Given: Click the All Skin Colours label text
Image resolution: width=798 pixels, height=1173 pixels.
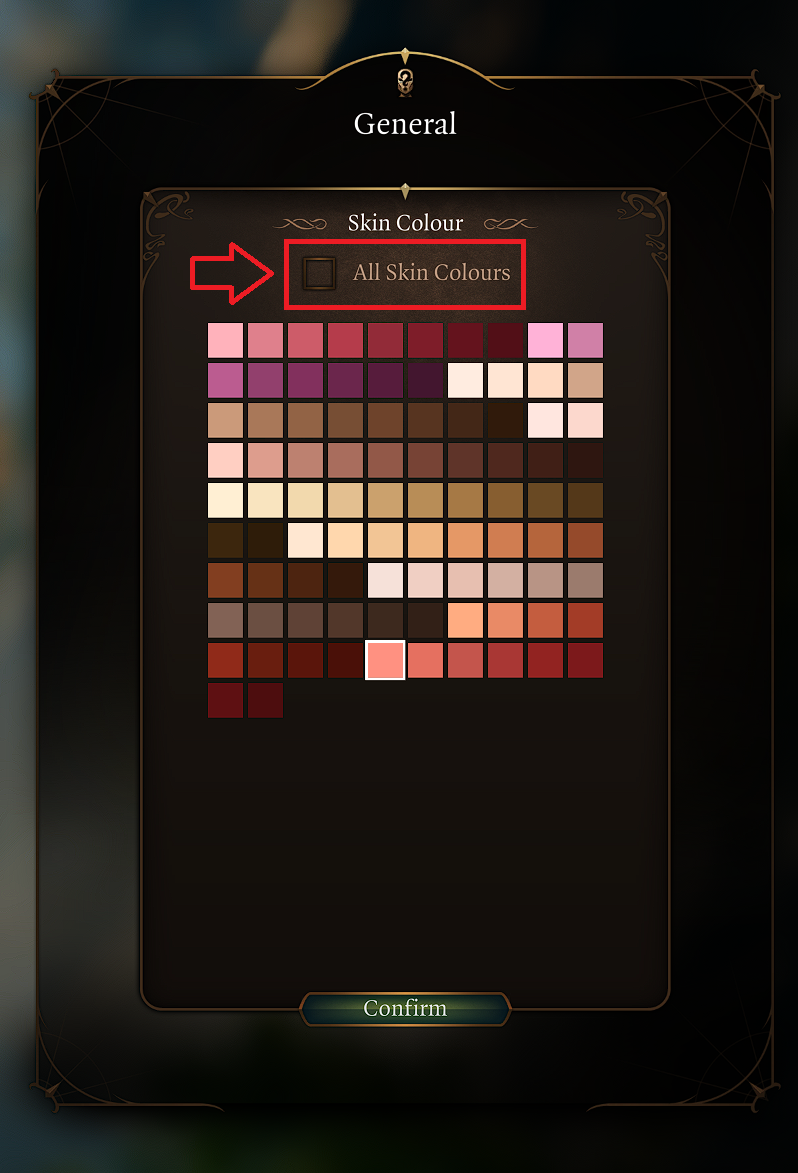Looking at the screenshot, I should pyautogui.click(x=432, y=272).
